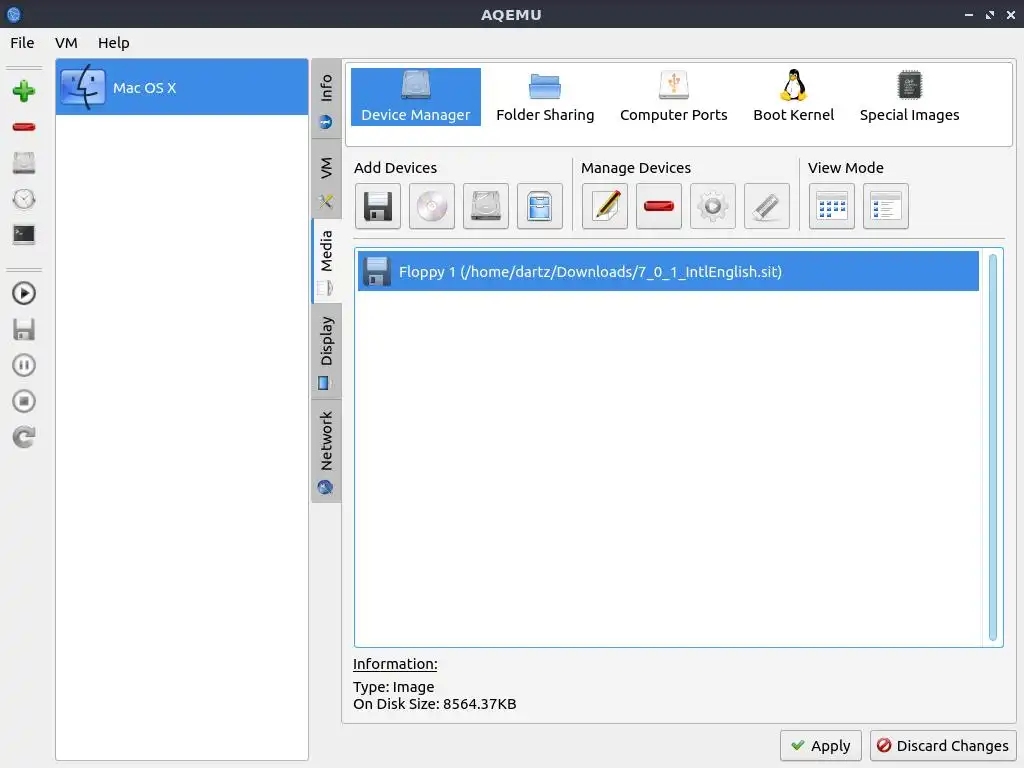This screenshot has height=768, width=1024.
Task: Click the green plus Add VM icon
Action: click(x=24, y=91)
